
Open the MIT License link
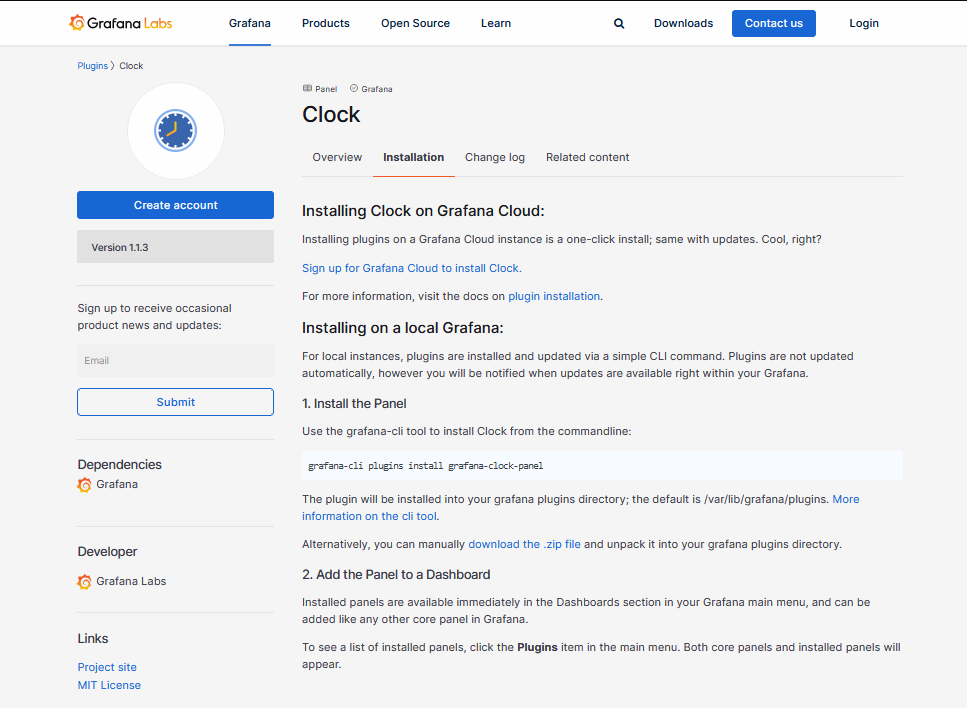[109, 685]
